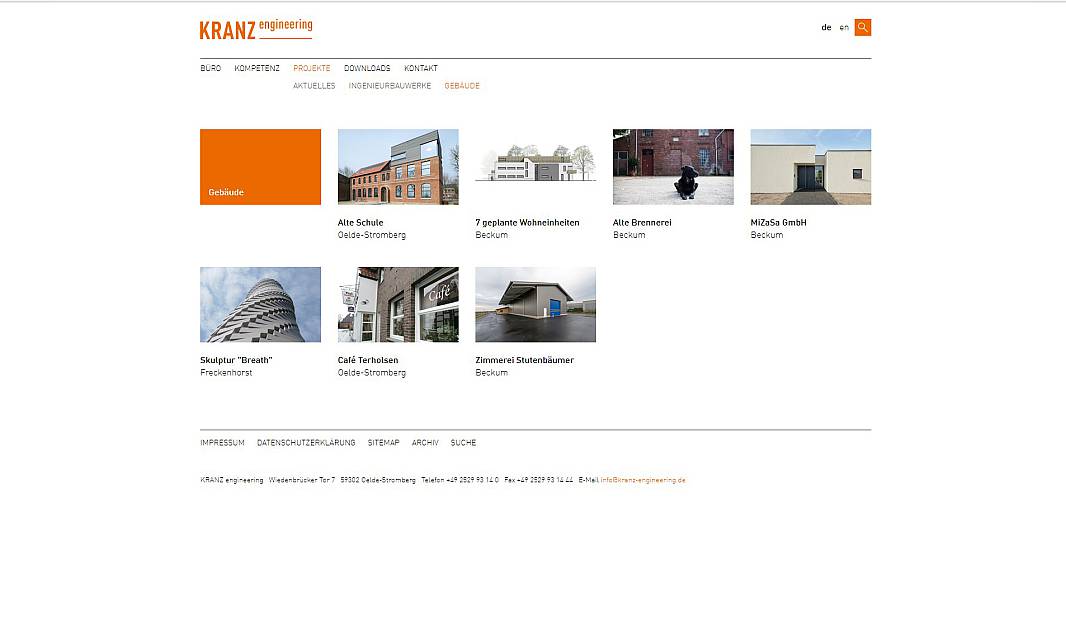
Task: Open the KOMPETENZ menu
Action: [x=257, y=68]
